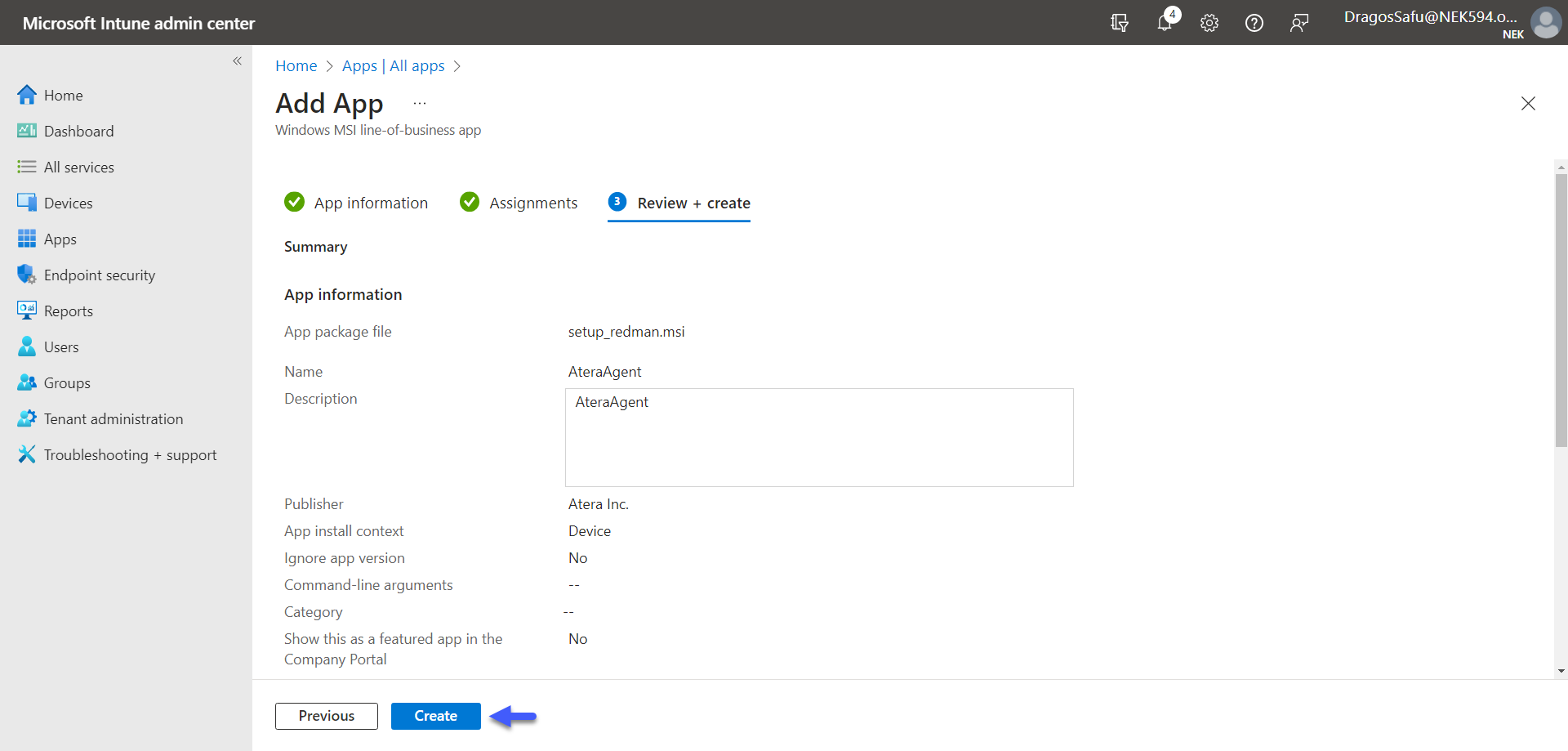Click the Microsoft Intune admin center title

coord(139,23)
